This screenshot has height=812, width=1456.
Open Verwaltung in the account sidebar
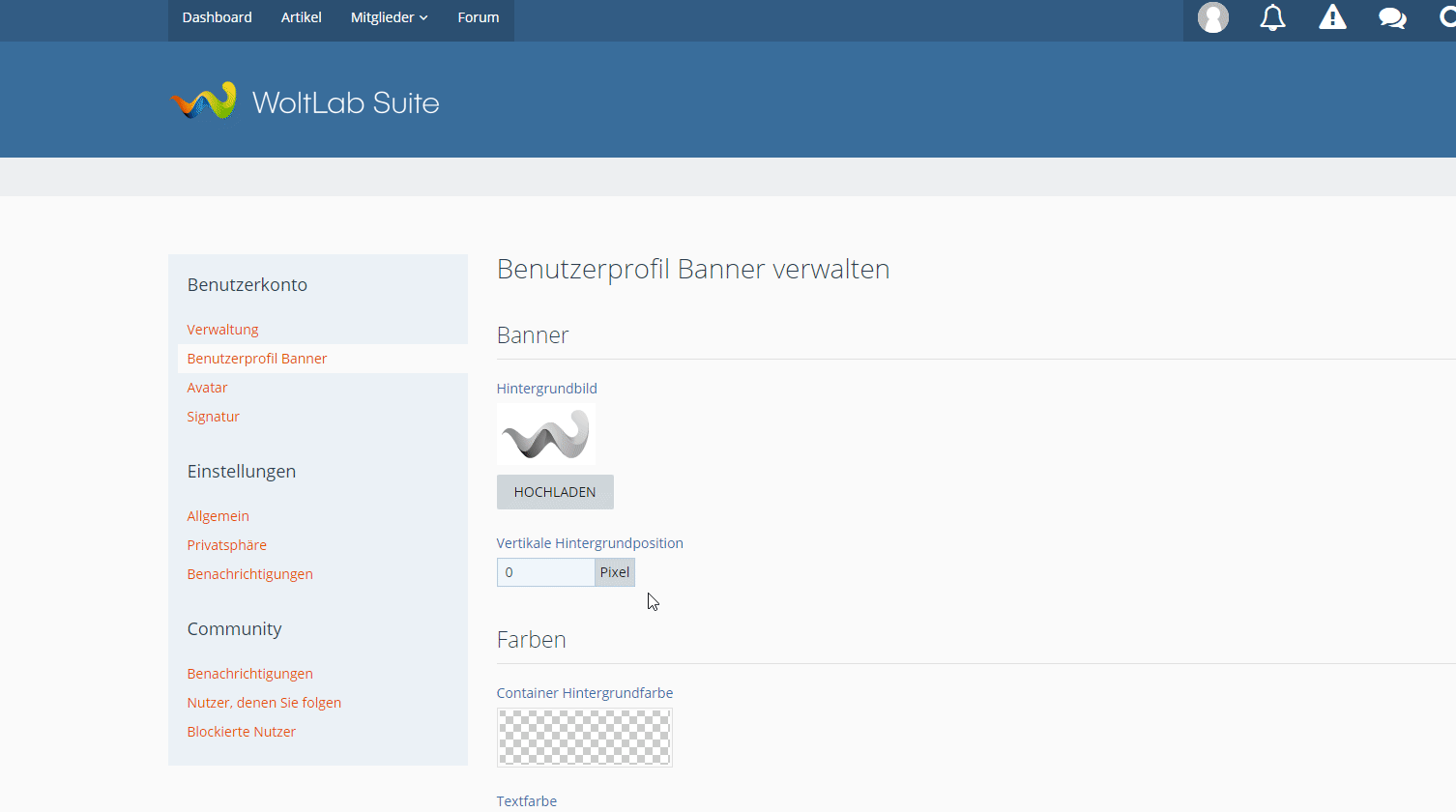pos(222,330)
